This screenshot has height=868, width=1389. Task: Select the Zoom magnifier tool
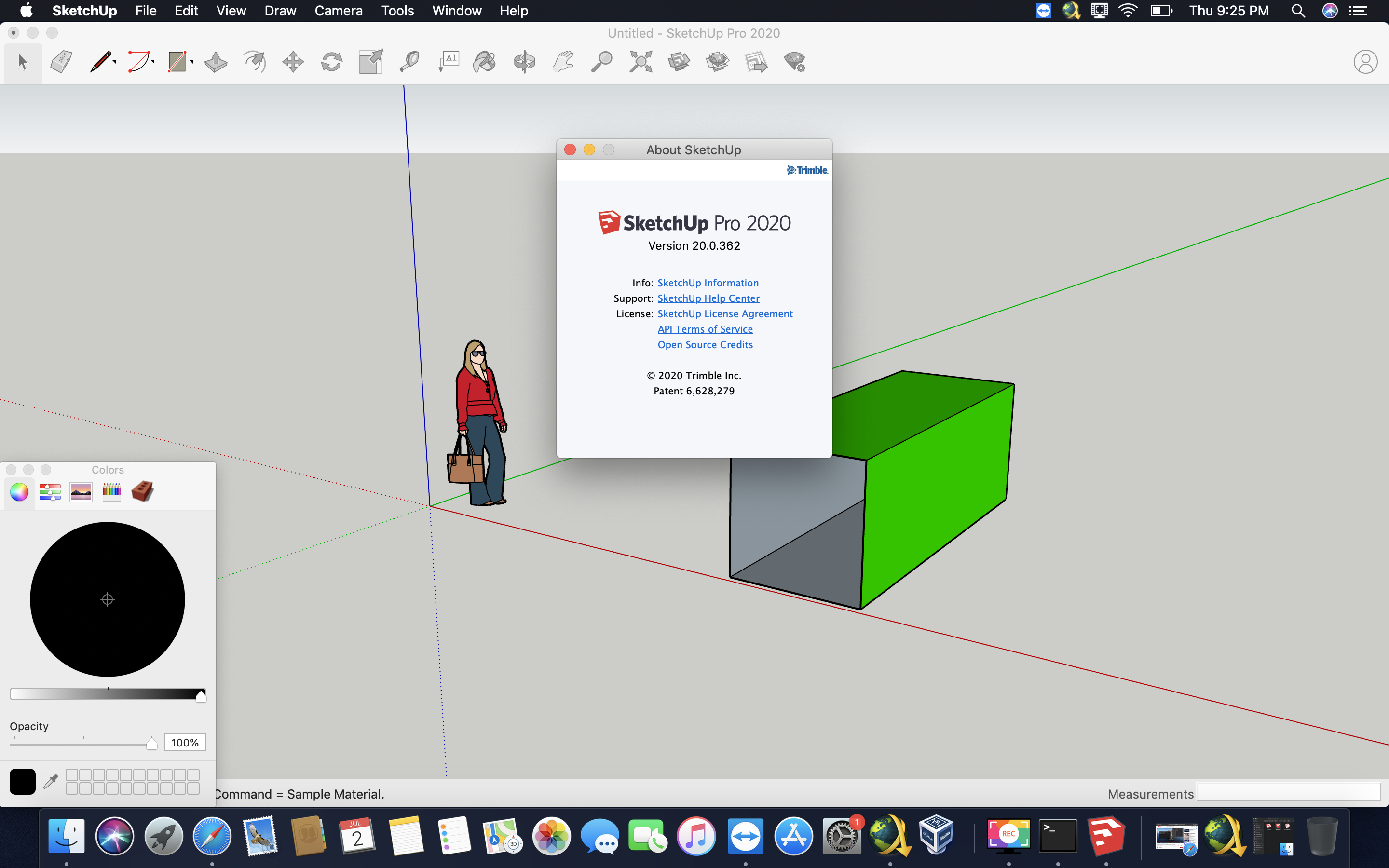[601, 61]
